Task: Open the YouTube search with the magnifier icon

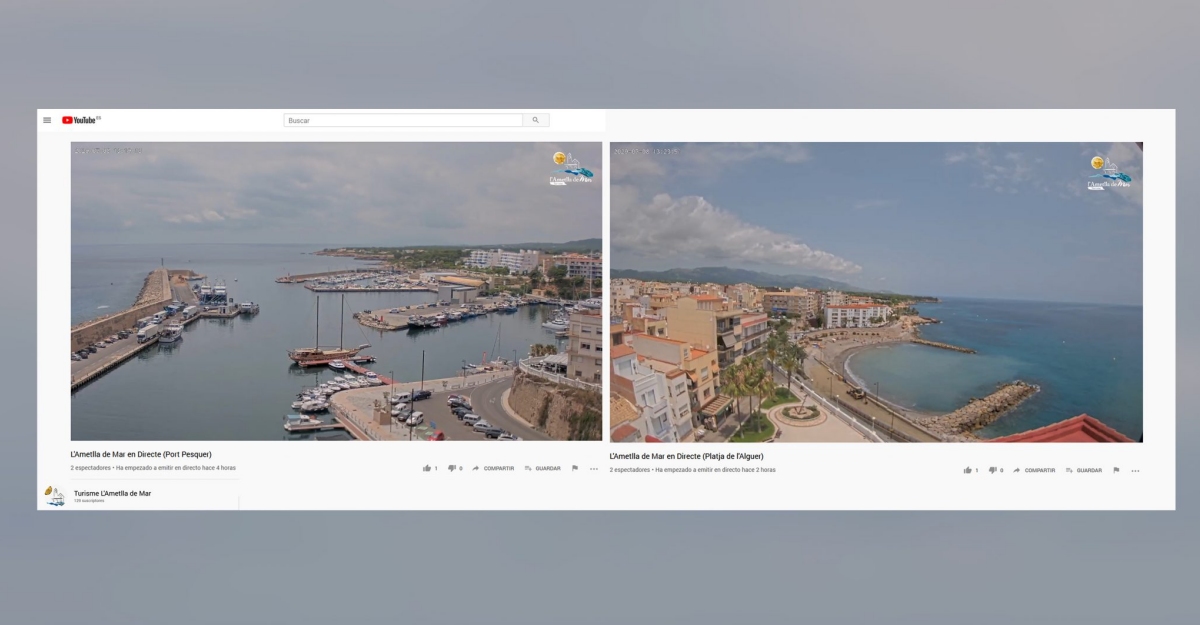Action: (536, 119)
